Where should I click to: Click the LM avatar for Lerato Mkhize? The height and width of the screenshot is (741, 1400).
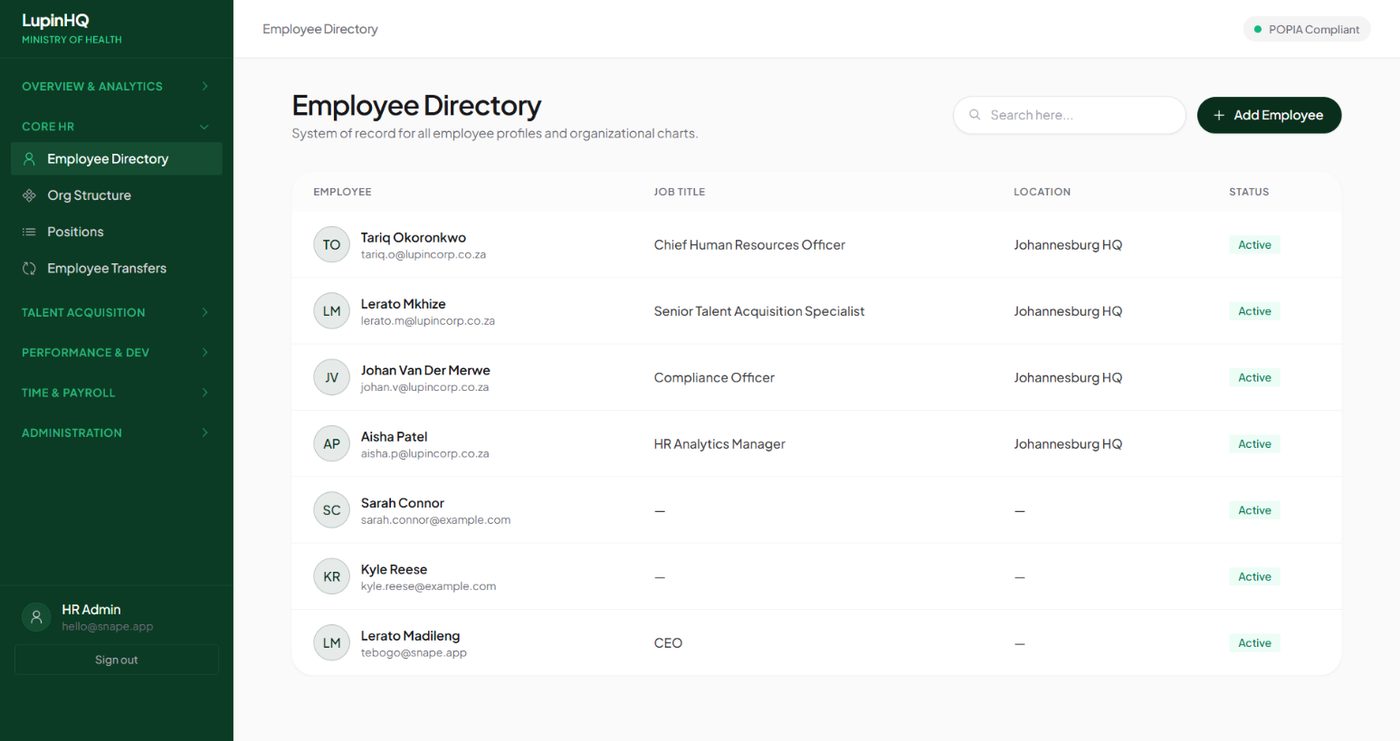[x=332, y=311]
